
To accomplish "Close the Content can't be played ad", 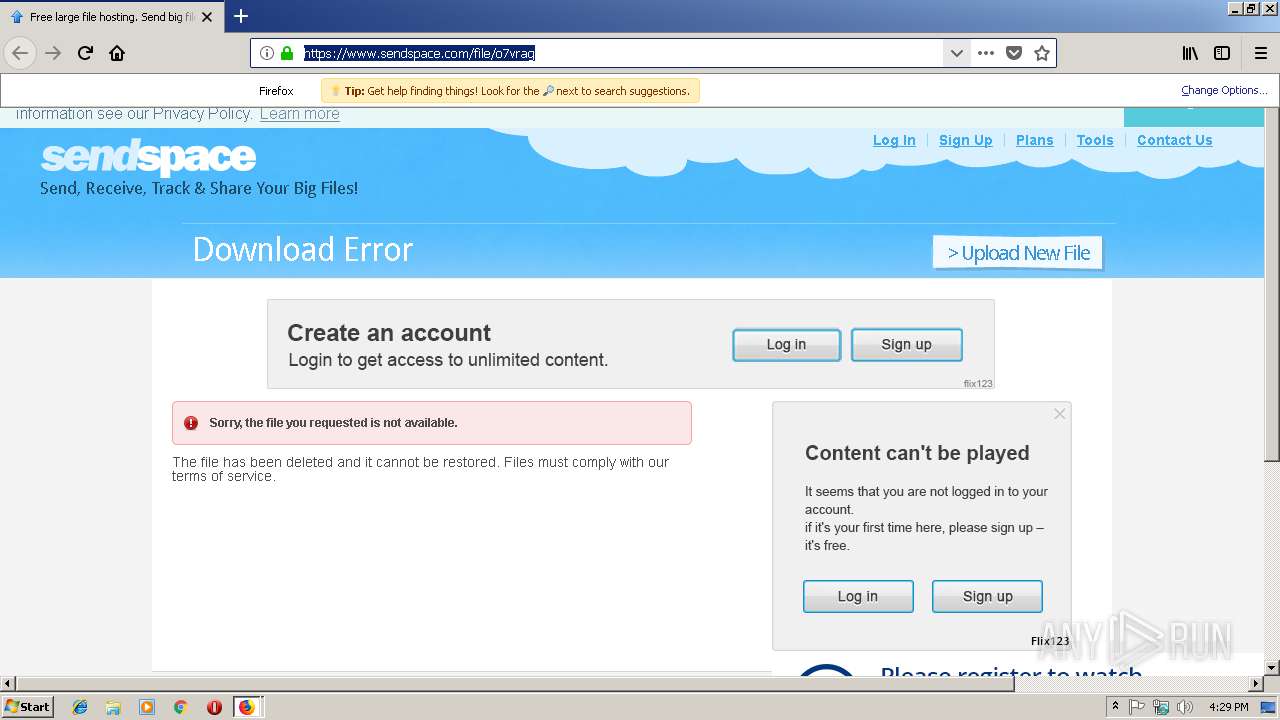I will point(1060,414).
